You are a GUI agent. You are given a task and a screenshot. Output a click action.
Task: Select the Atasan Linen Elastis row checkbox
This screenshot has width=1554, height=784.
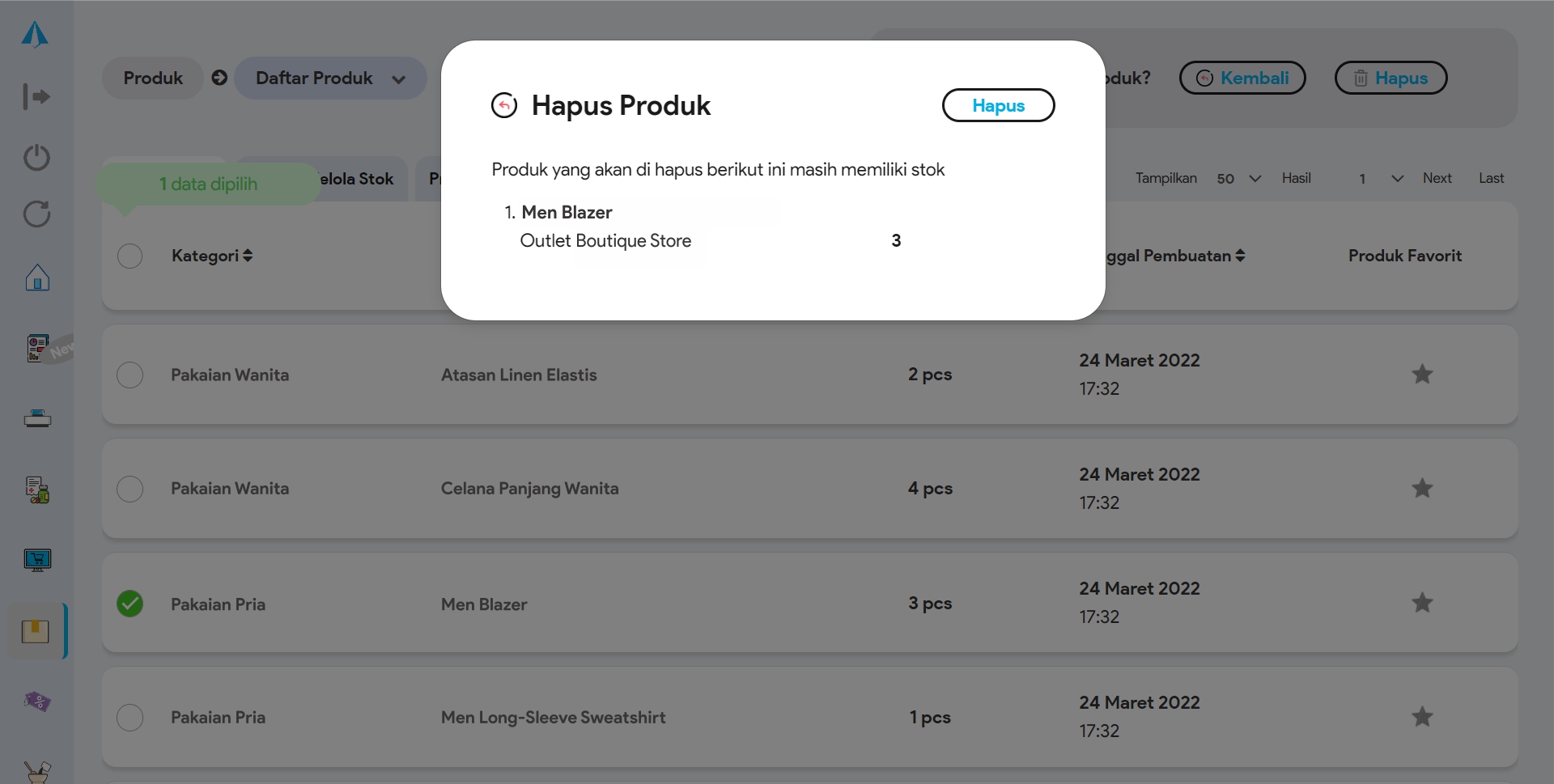coord(129,375)
